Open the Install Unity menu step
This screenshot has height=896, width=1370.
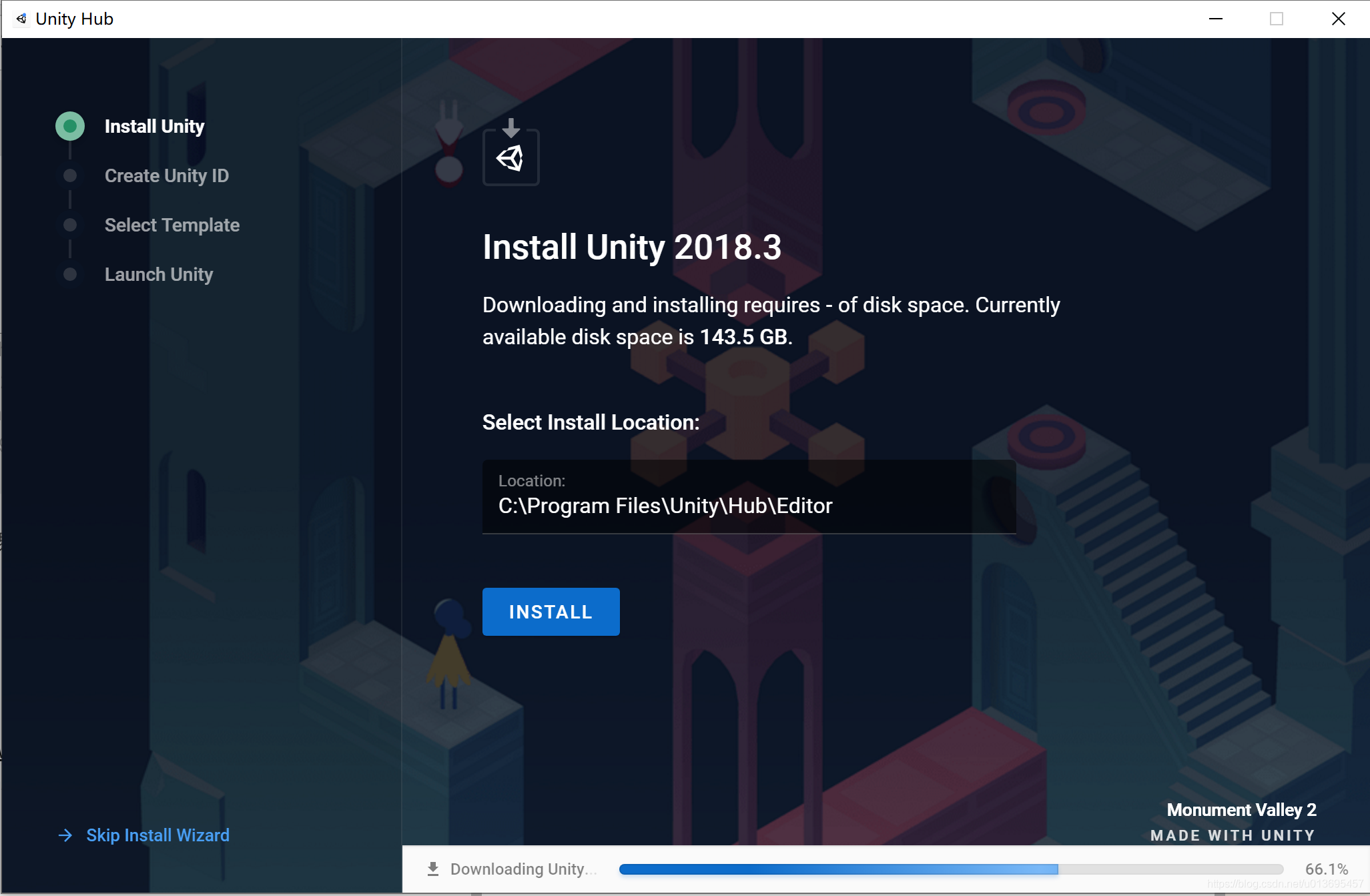153,126
